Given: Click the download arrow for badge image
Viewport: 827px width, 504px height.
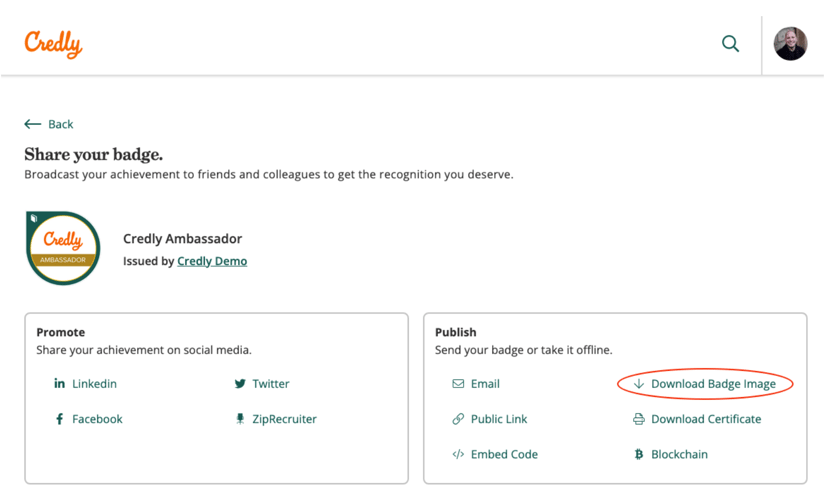Looking at the screenshot, I should [x=639, y=383].
